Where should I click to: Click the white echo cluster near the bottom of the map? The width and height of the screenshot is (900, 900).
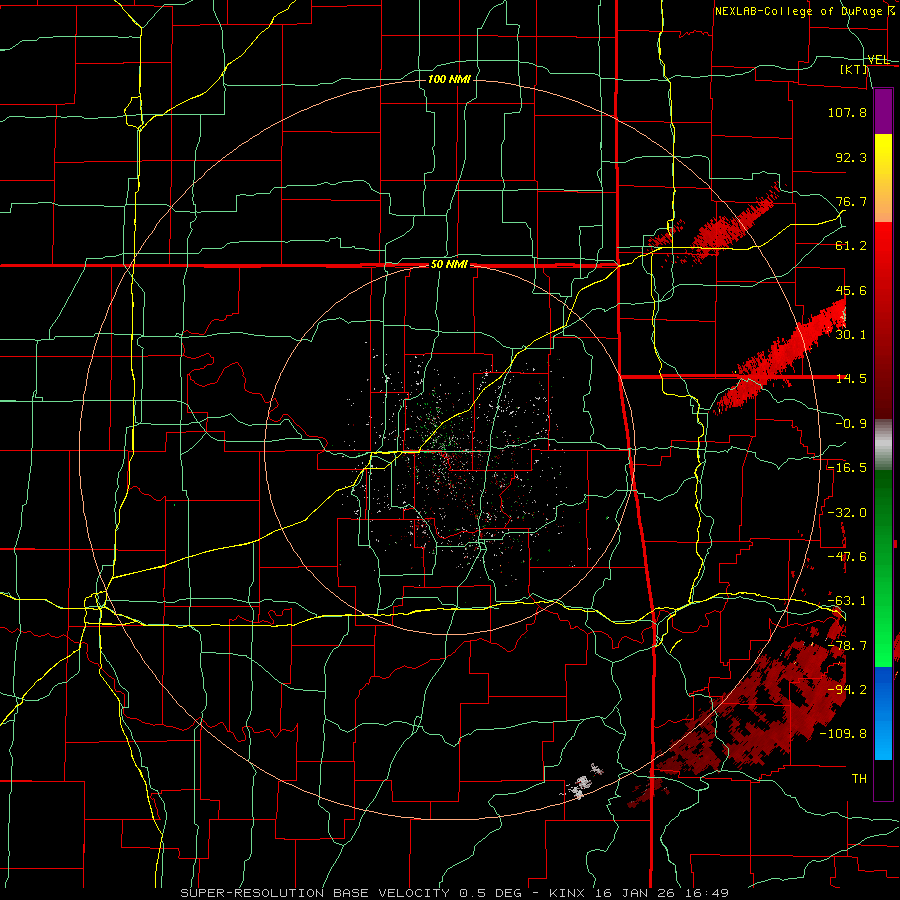[x=584, y=783]
